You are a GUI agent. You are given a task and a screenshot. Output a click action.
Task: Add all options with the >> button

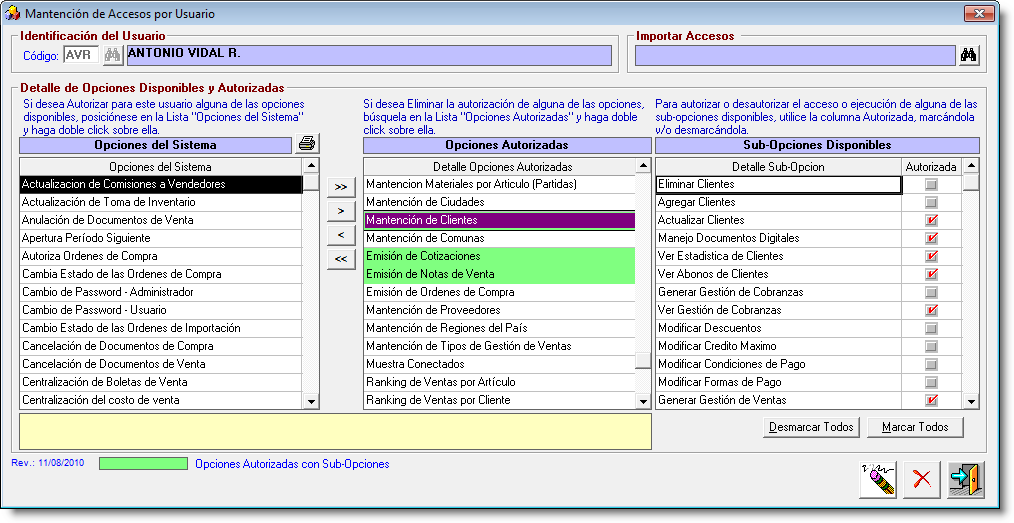coord(341,187)
